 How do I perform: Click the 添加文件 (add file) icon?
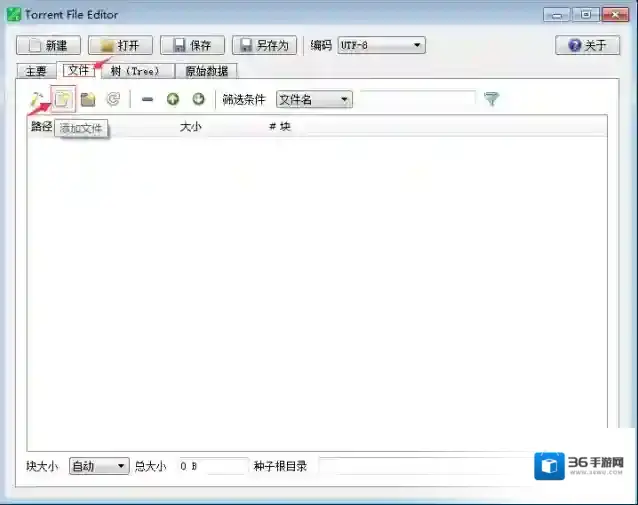point(63,99)
